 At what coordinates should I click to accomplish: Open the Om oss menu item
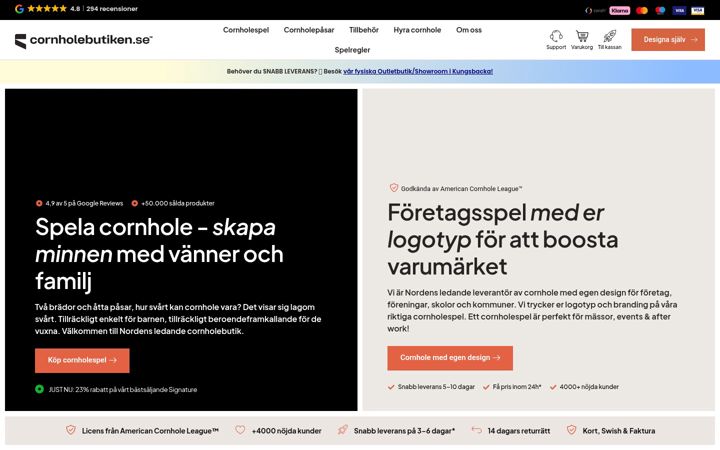coord(469,30)
